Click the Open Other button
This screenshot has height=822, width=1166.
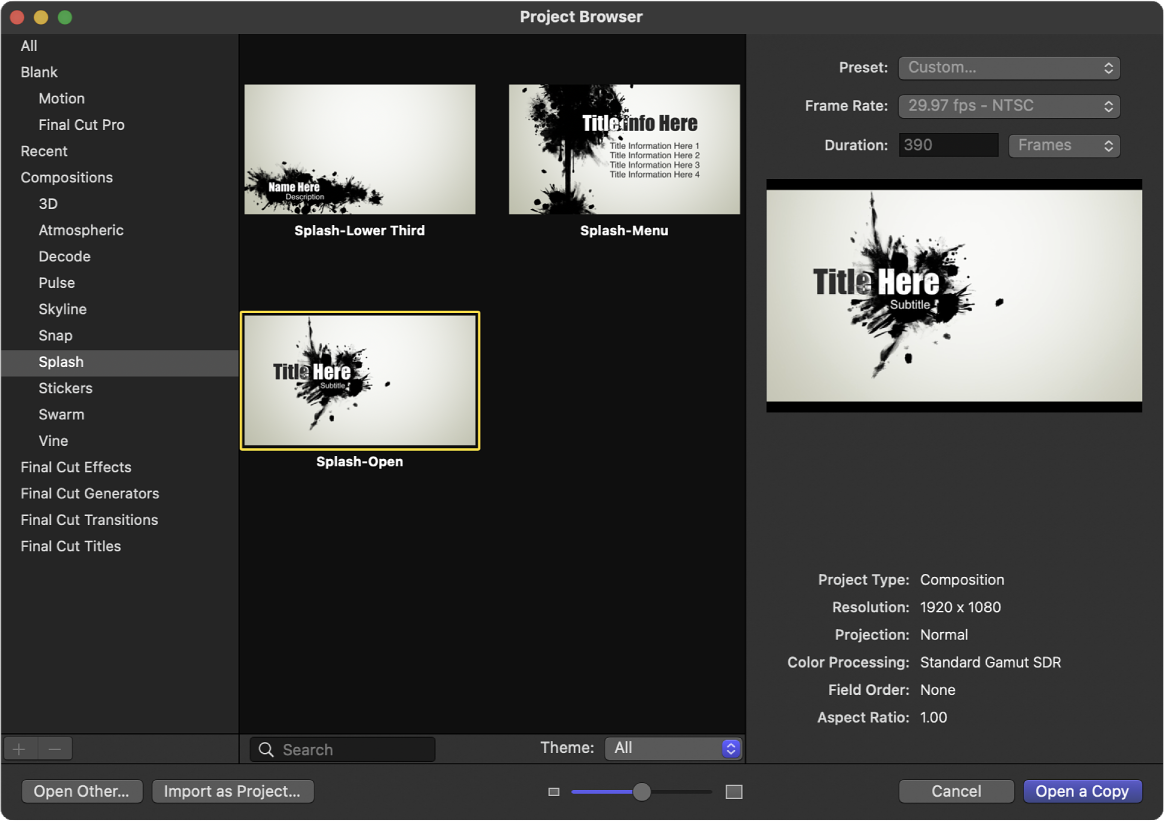82,791
